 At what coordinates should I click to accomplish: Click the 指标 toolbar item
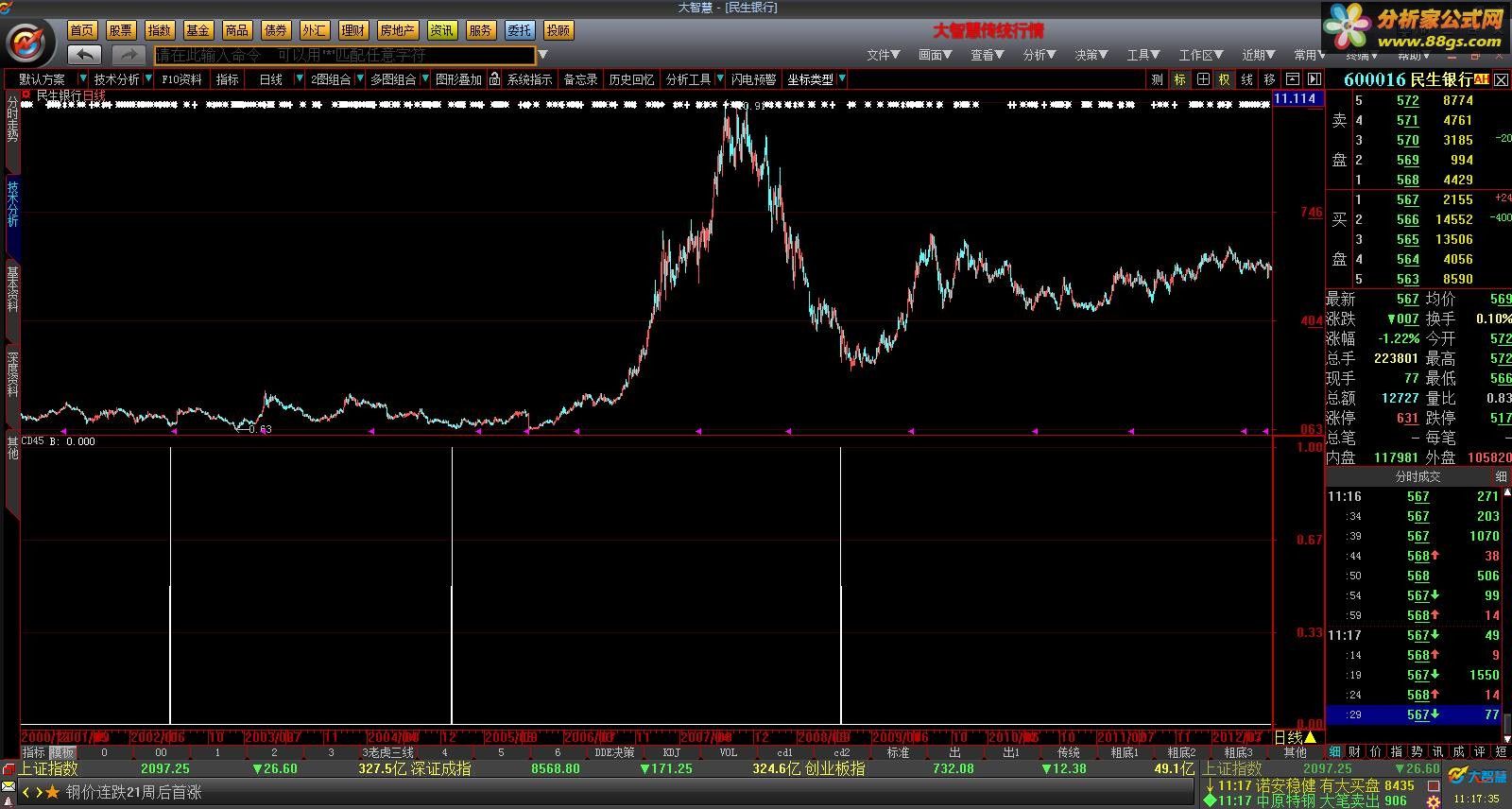[x=228, y=79]
